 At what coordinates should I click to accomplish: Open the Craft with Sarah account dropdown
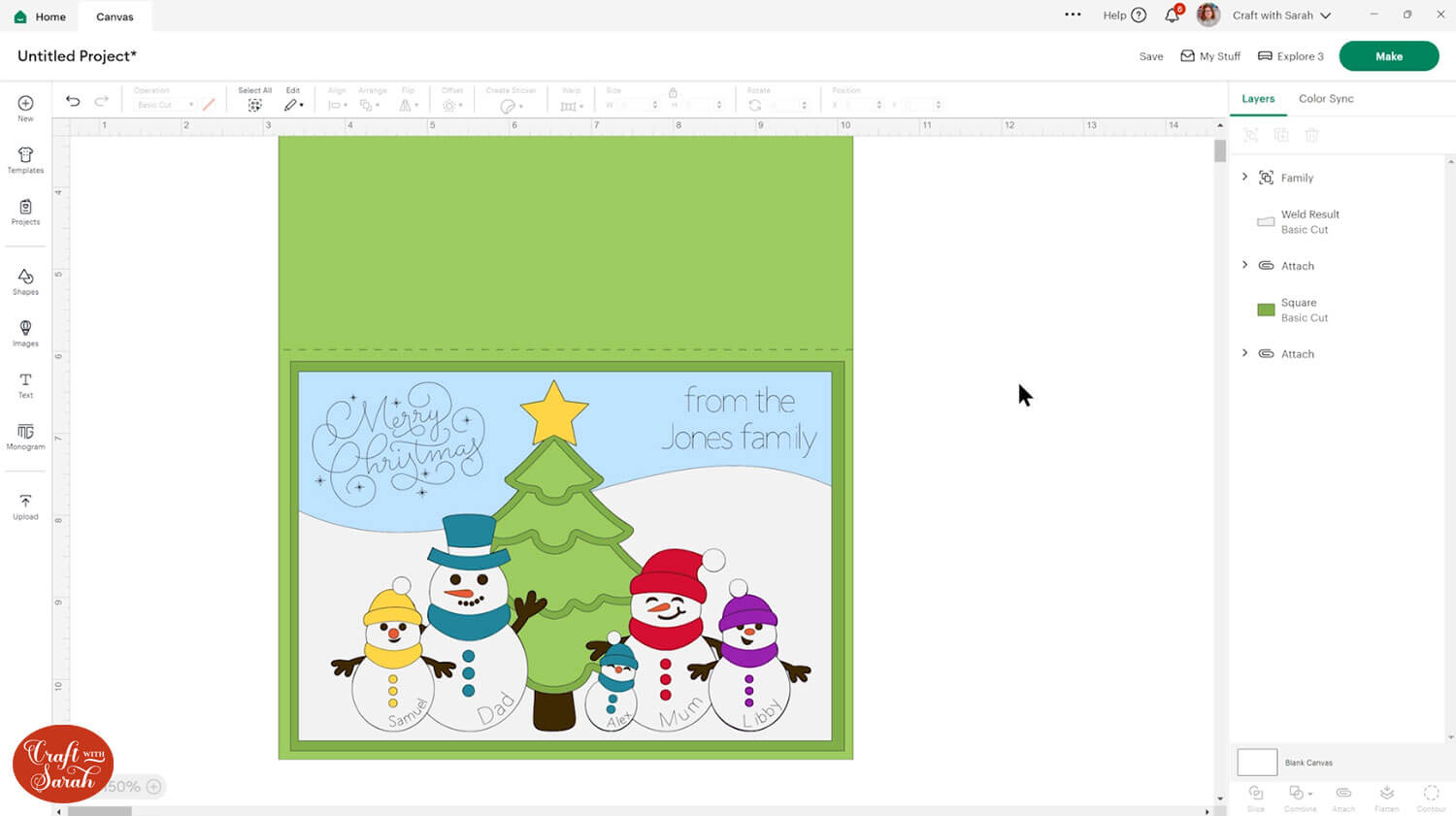(1281, 16)
